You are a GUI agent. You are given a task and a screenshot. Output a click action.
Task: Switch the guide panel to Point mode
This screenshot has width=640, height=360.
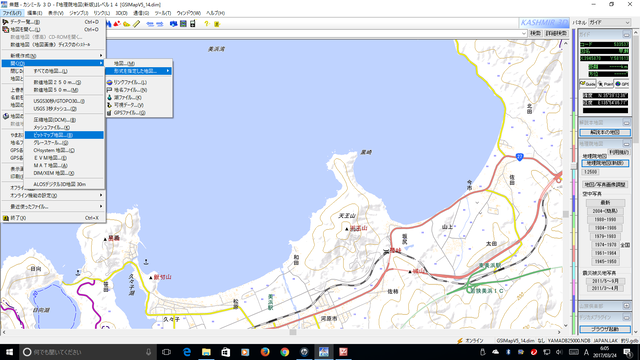[x=605, y=84]
